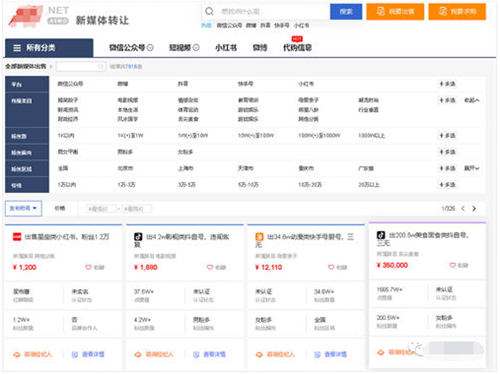
Task: Filter region by 广东省
Action: click(366, 168)
